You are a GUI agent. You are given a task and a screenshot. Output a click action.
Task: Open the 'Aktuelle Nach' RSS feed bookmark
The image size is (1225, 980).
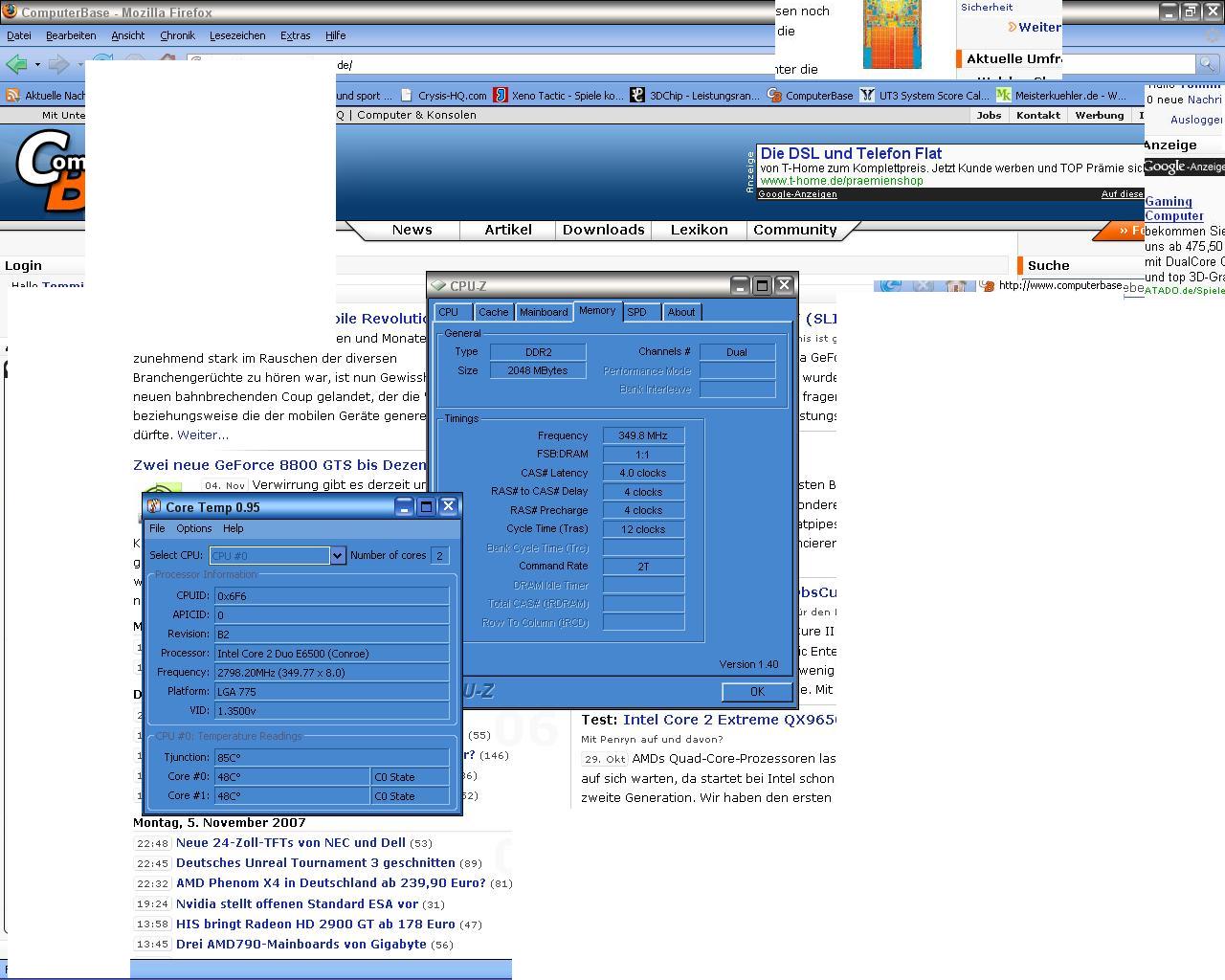coord(46,95)
